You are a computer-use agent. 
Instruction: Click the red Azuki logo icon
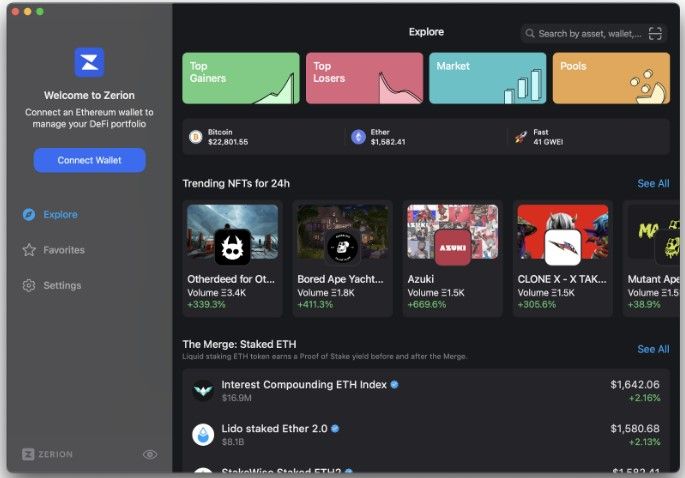pyautogui.click(x=453, y=247)
